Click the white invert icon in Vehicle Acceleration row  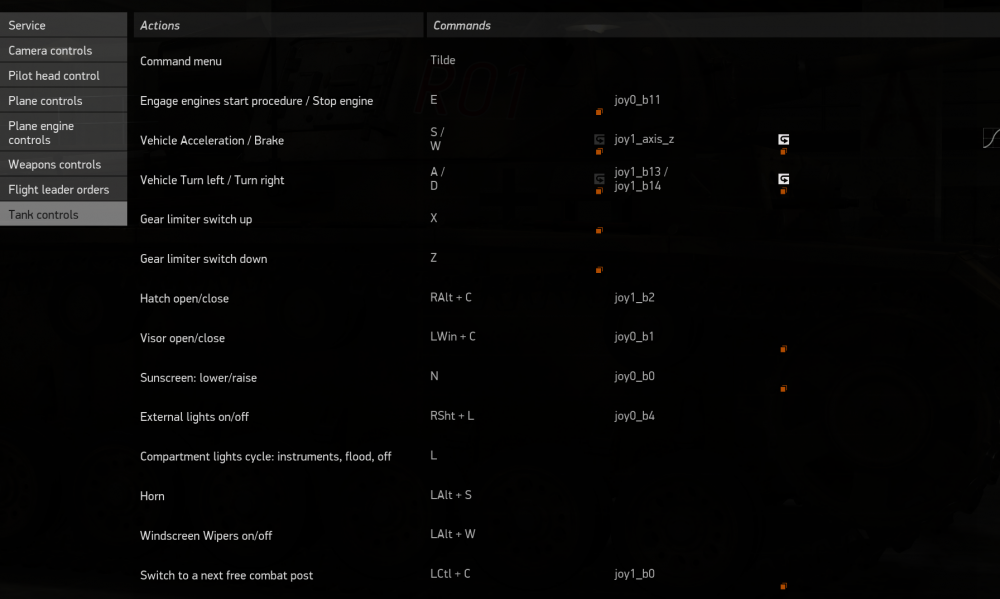tap(783, 140)
